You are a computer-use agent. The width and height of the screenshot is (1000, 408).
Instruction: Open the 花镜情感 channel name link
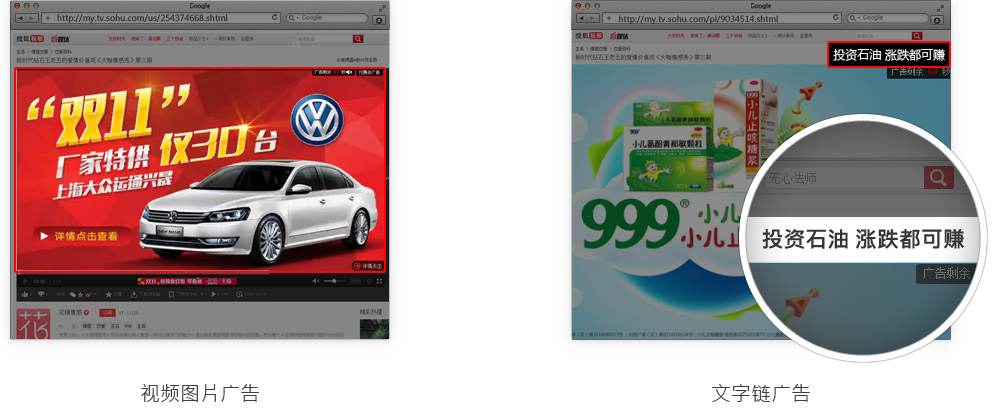click(x=71, y=312)
